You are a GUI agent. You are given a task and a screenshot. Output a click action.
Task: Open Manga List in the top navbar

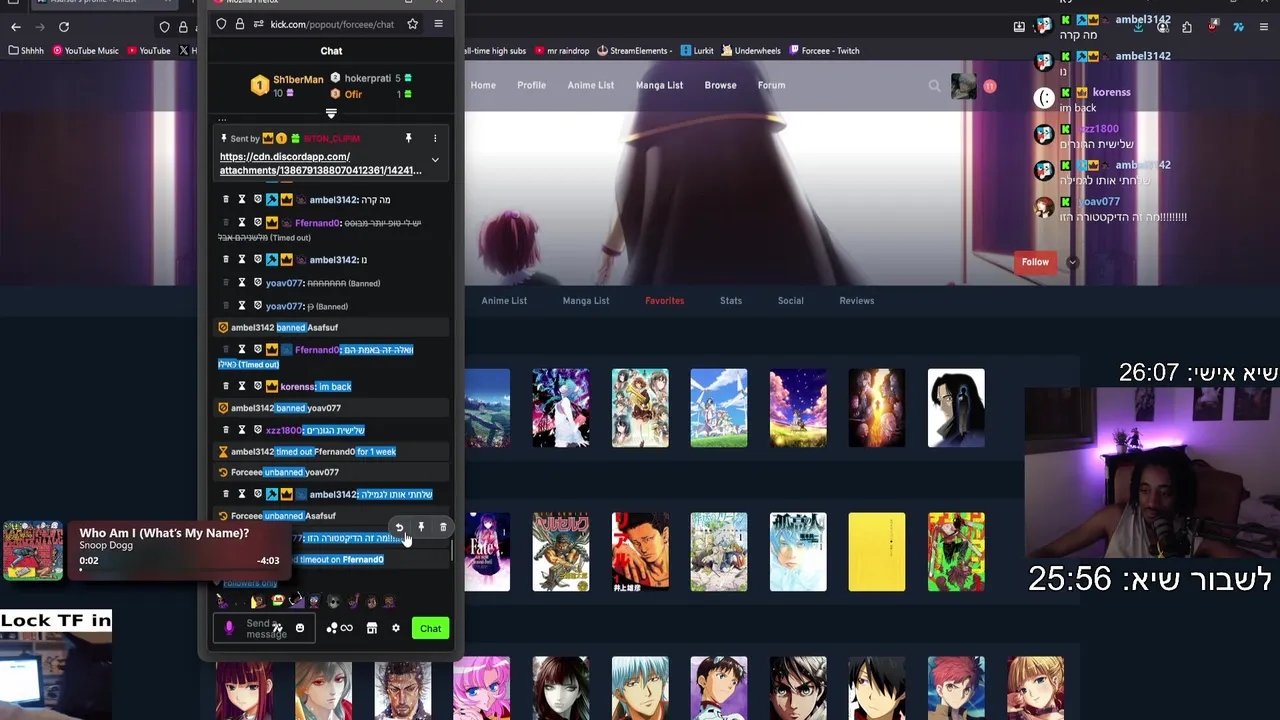click(x=659, y=85)
